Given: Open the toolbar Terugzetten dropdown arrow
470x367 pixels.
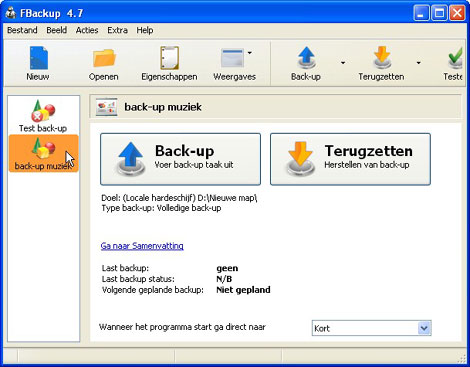Looking at the screenshot, I should pos(419,63).
